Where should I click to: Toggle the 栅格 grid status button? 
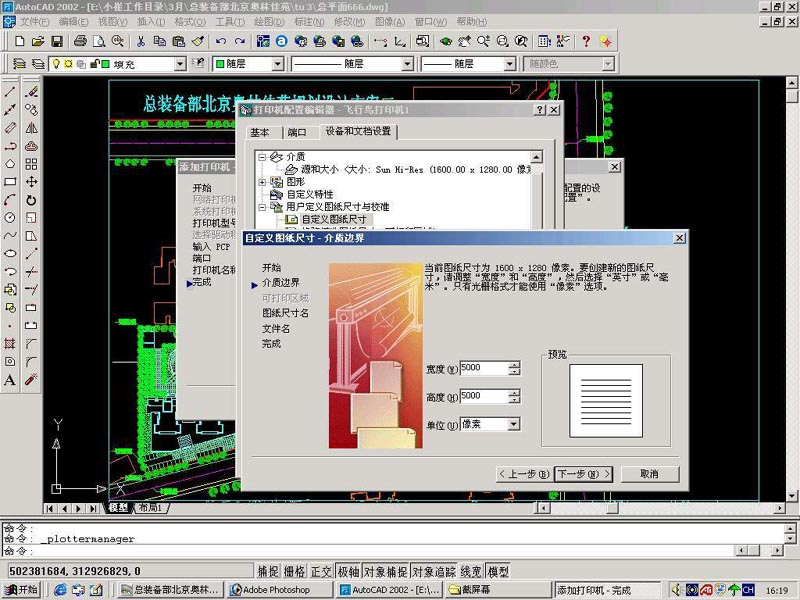[x=294, y=571]
